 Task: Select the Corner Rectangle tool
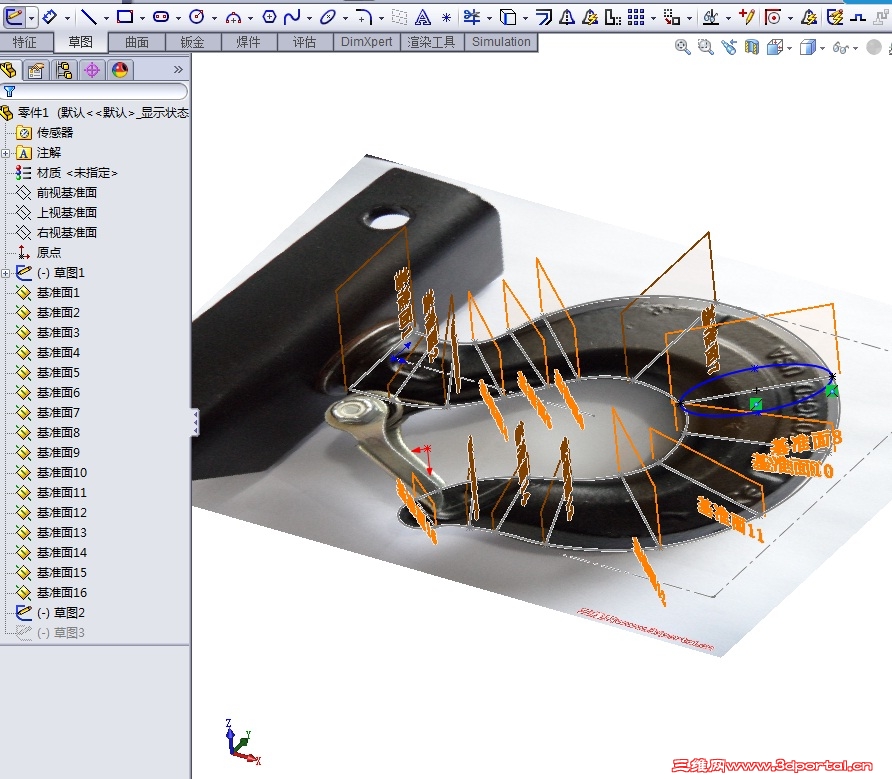point(125,17)
